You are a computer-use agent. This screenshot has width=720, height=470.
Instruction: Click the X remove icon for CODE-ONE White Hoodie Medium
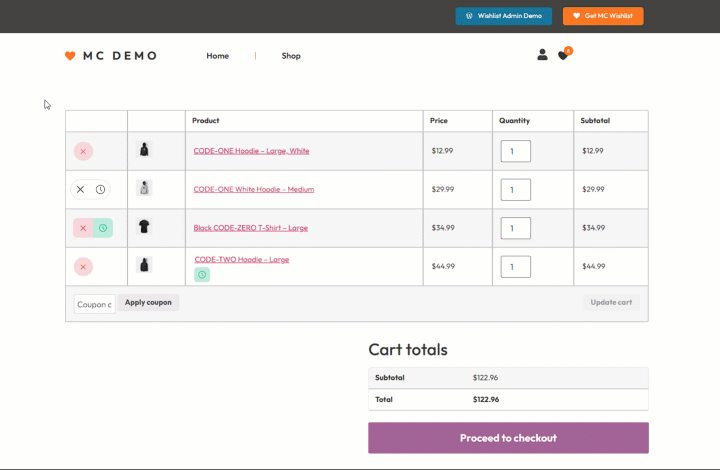pyautogui.click(x=80, y=190)
